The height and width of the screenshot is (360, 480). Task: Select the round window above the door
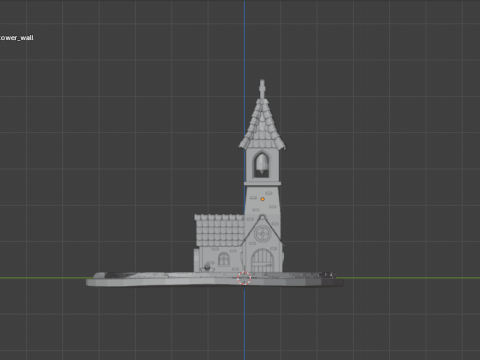(x=262, y=233)
